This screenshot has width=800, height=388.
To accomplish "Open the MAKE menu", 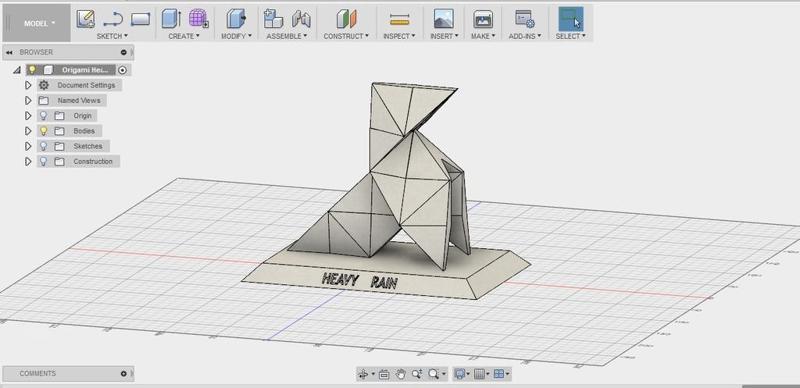I will (483, 36).
